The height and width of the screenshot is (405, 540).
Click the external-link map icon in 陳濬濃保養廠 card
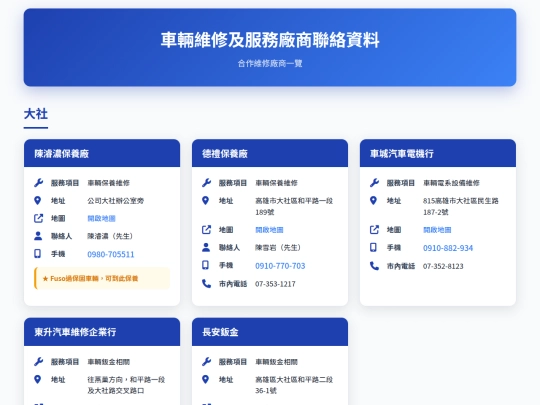(38, 218)
